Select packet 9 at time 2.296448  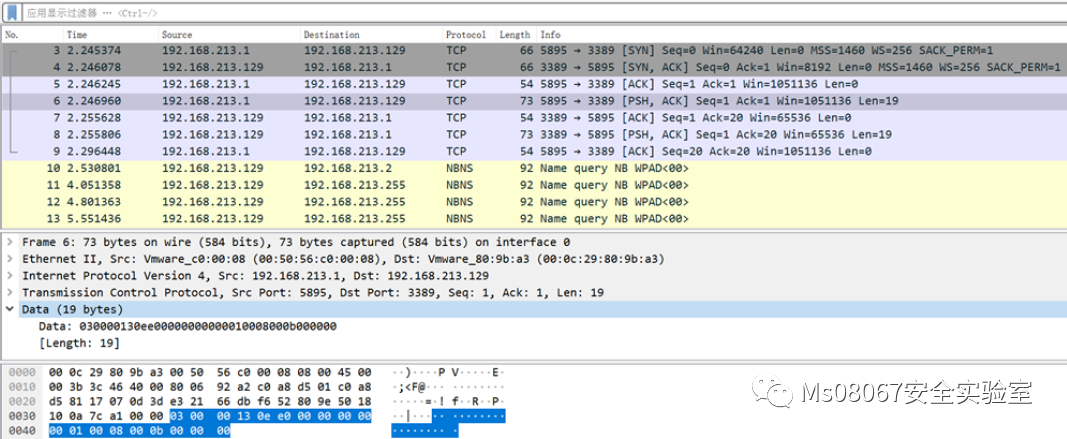(x=534, y=151)
